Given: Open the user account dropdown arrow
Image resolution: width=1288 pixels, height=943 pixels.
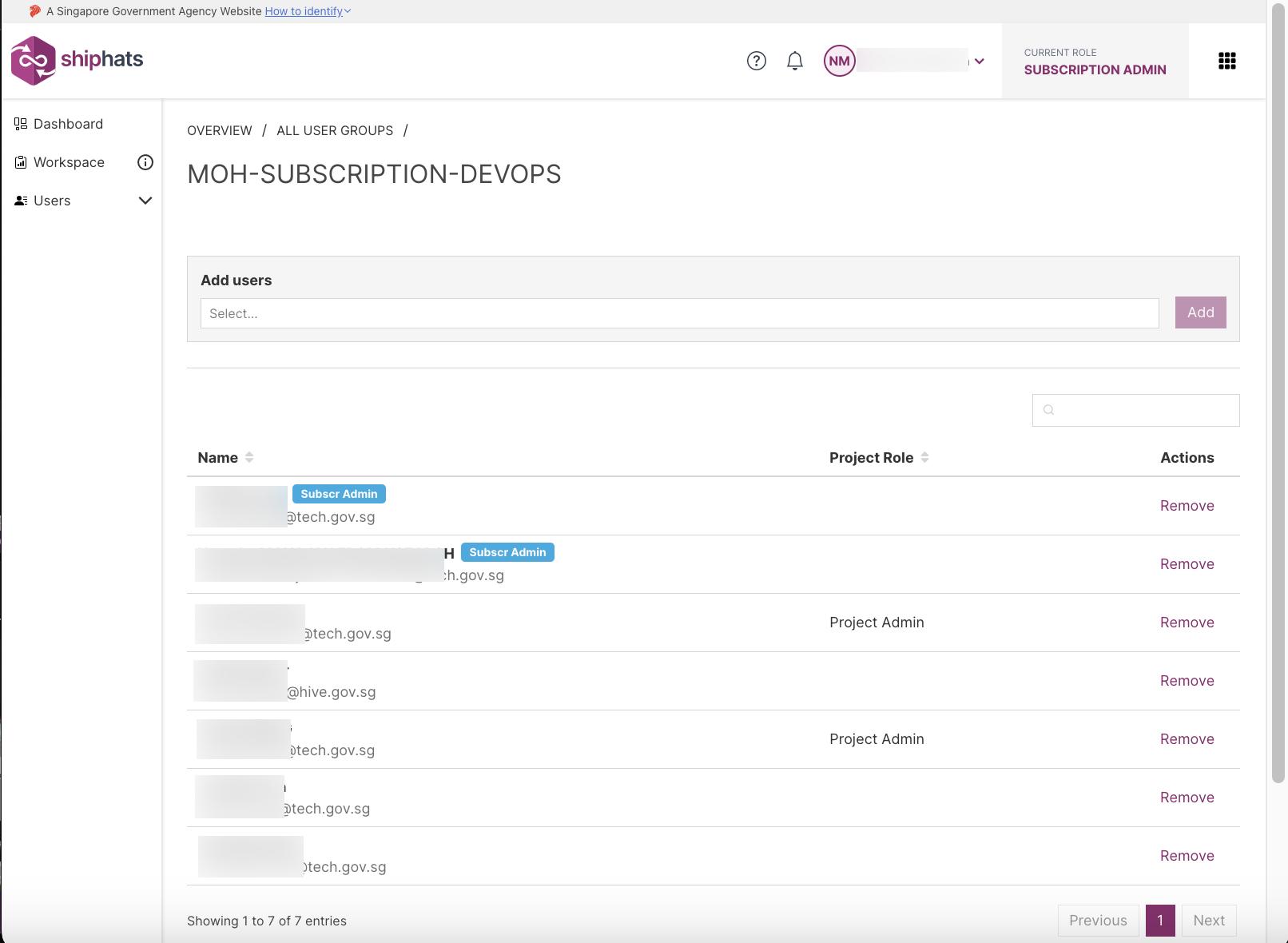Looking at the screenshot, I should (980, 62).
